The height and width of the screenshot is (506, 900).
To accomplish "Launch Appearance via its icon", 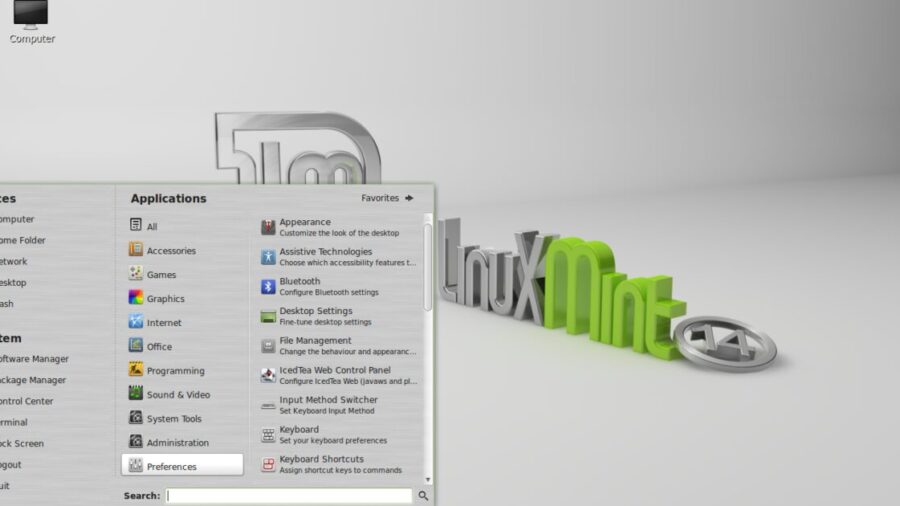I will tap(268, 227).
